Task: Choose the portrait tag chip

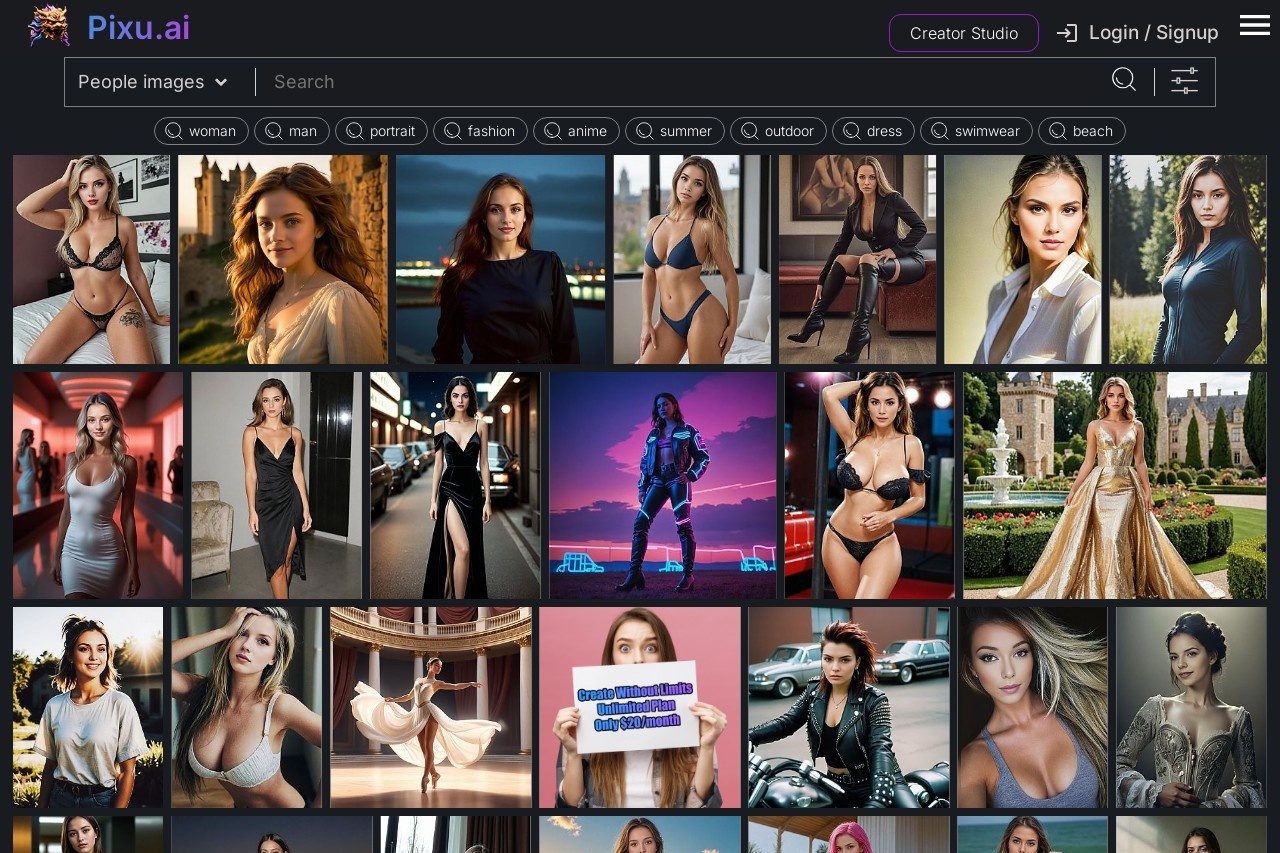Action: point(381,131)
